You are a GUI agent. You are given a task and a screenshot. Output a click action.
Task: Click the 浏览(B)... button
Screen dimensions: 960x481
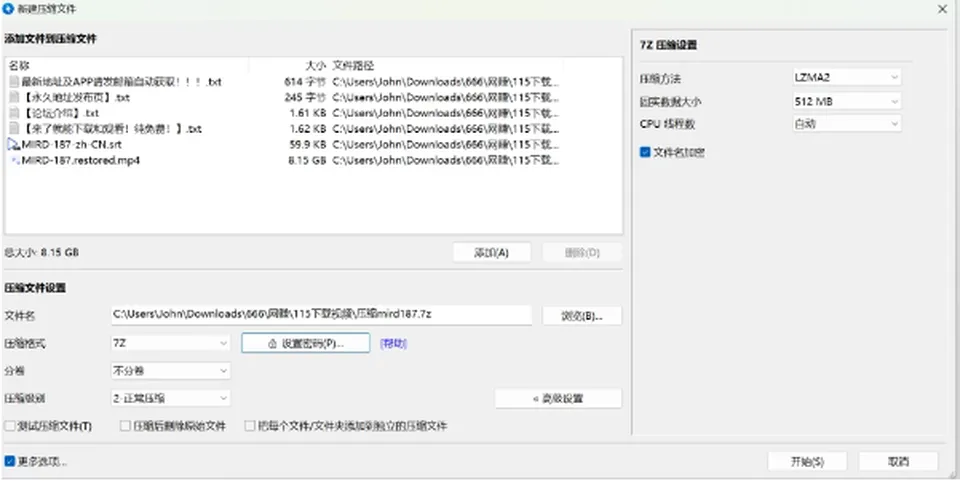[x=582, y=316]
